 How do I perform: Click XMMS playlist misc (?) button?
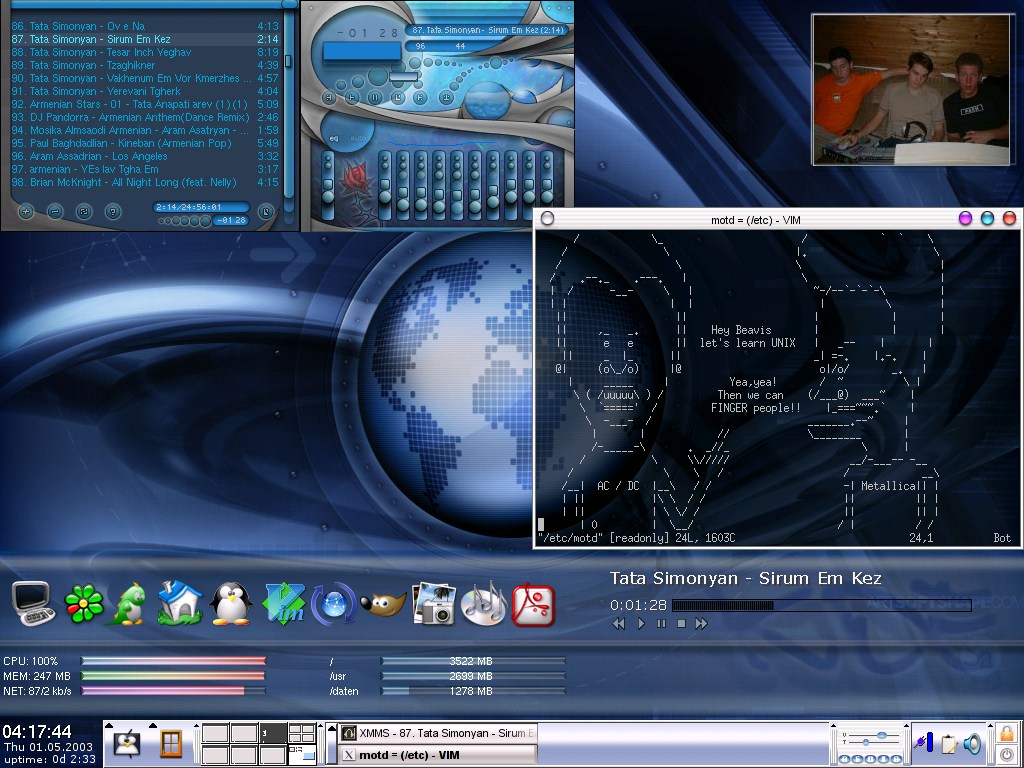click(114, 212)
